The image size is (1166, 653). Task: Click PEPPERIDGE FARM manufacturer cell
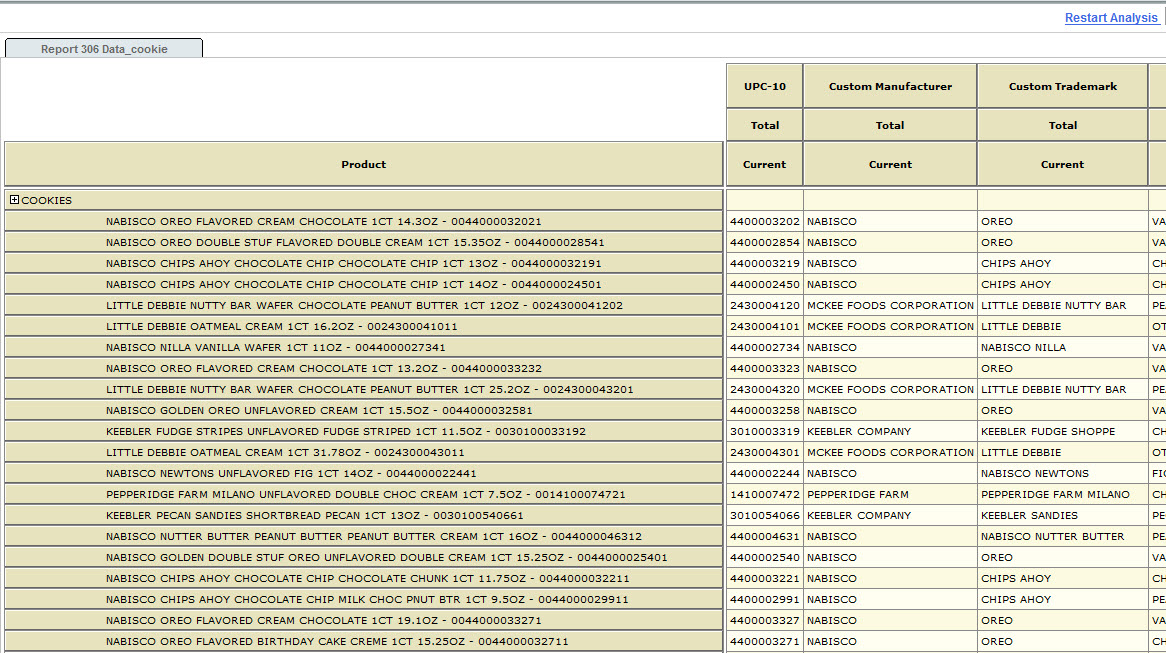[x=890, y=494]
